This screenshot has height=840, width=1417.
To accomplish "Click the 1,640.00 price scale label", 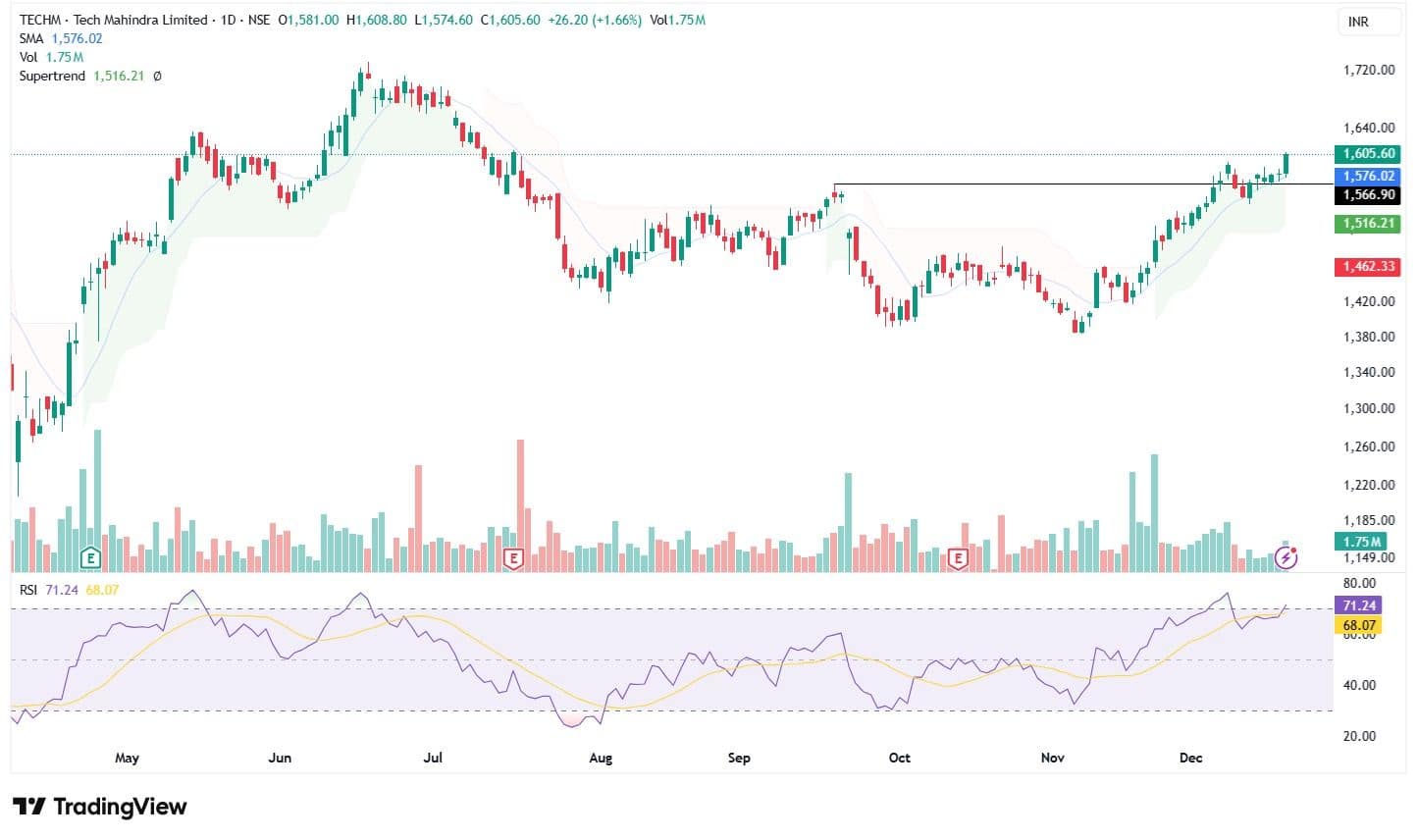I will click(1368, 128).
